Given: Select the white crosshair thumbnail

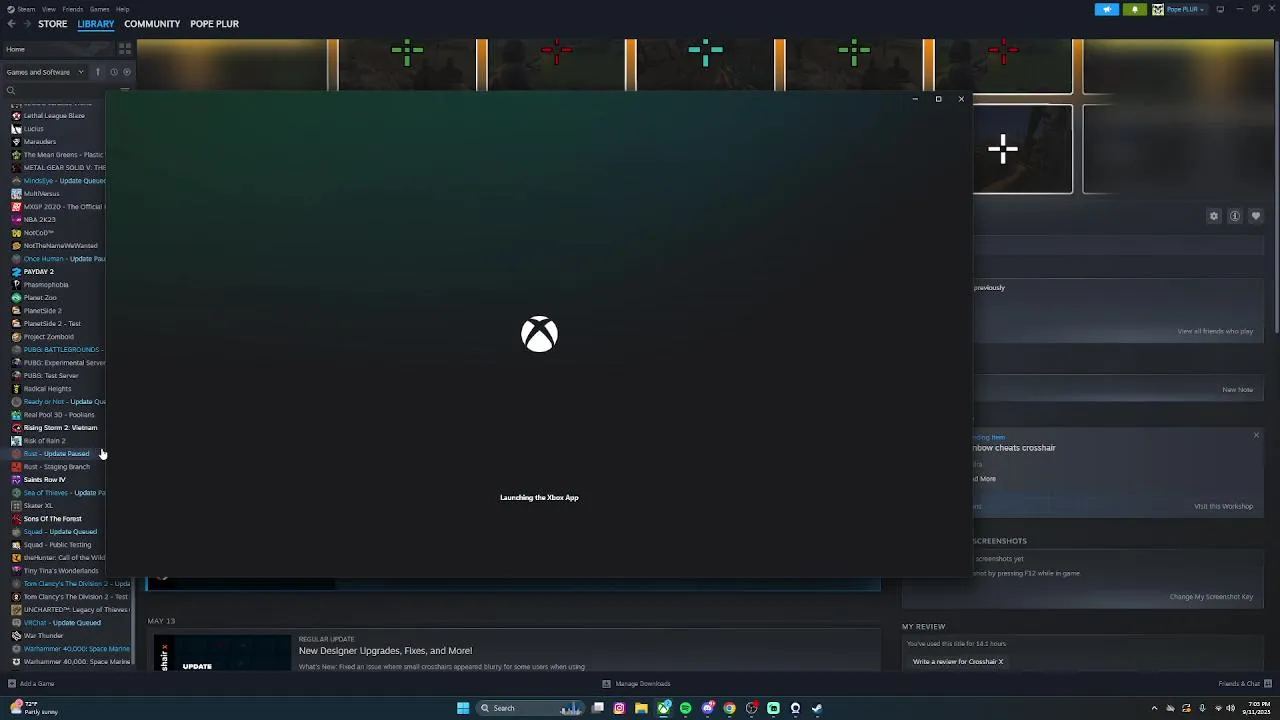Looking at the screenshot, I should 1022,149.
